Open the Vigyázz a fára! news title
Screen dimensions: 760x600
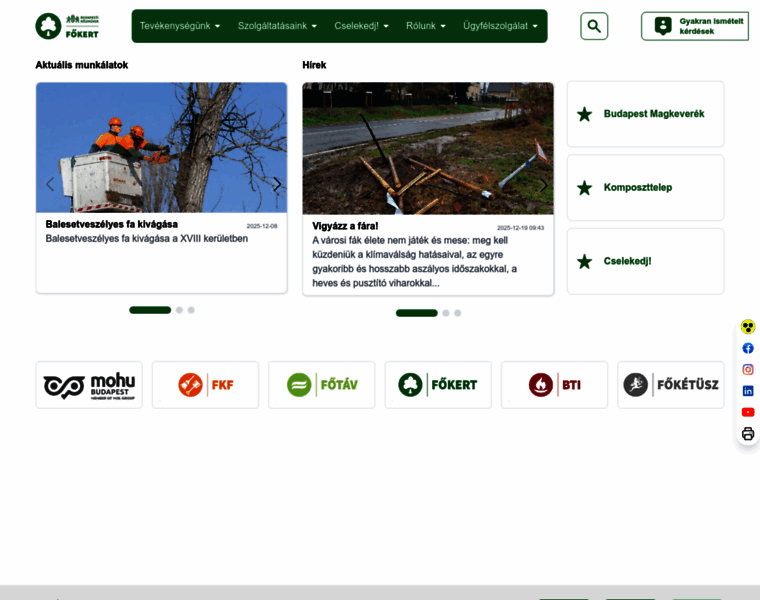(x=345, y=226)
